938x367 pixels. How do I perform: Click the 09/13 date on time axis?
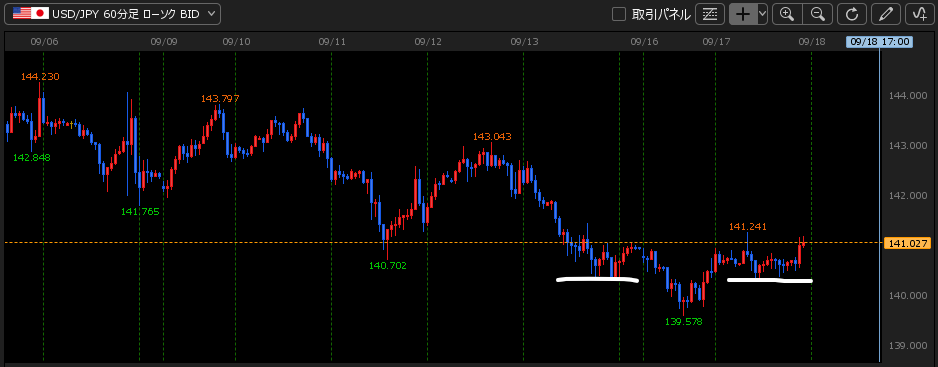(x=525, y=42)
